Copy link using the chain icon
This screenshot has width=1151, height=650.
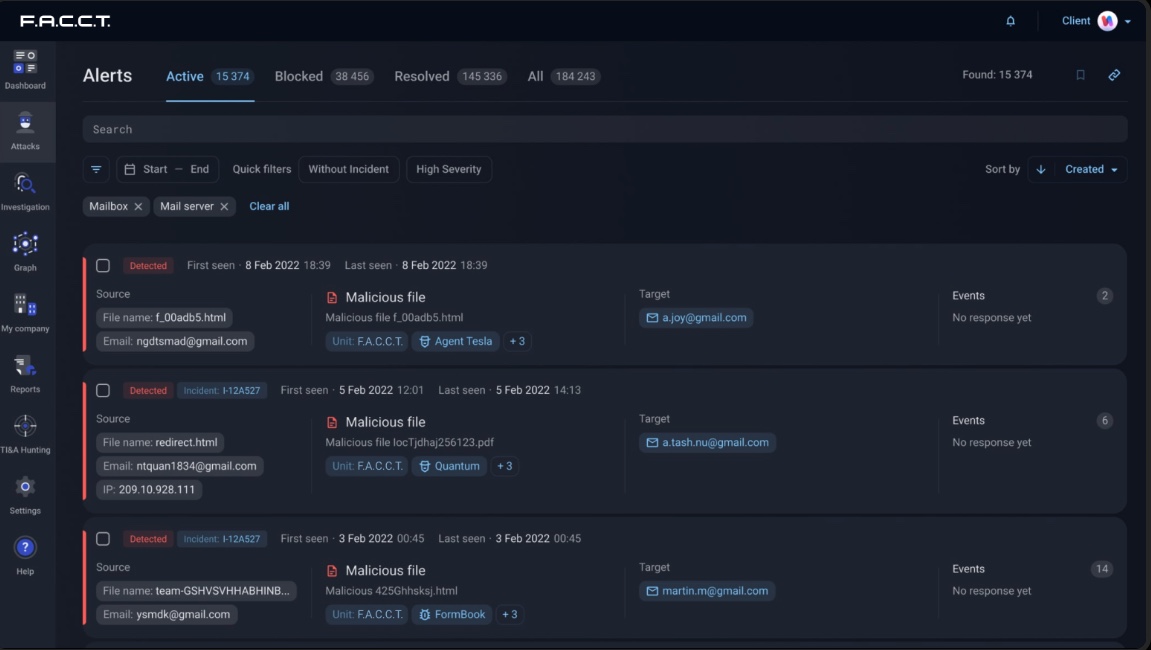1114,75
